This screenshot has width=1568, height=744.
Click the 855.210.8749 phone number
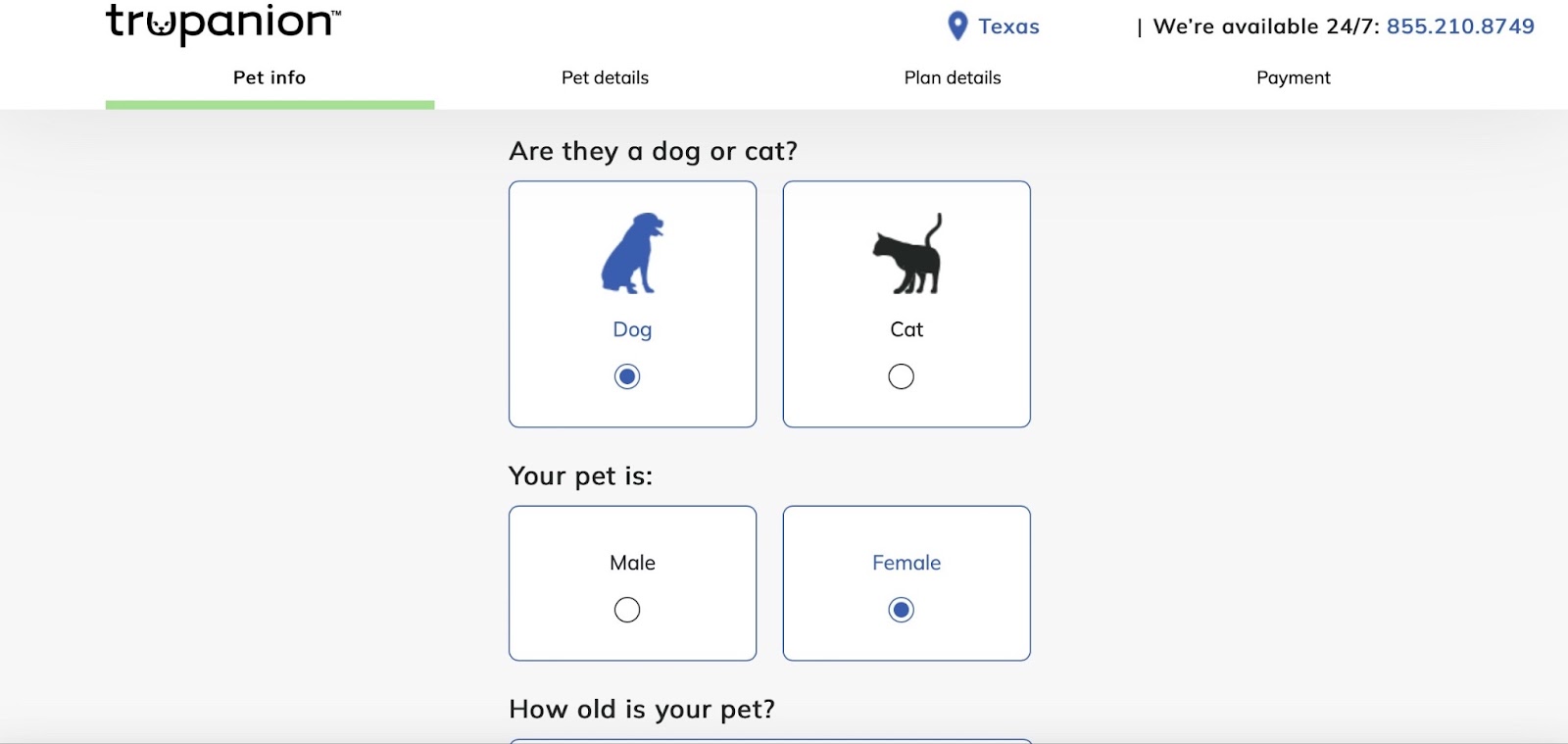[1460, 26]
